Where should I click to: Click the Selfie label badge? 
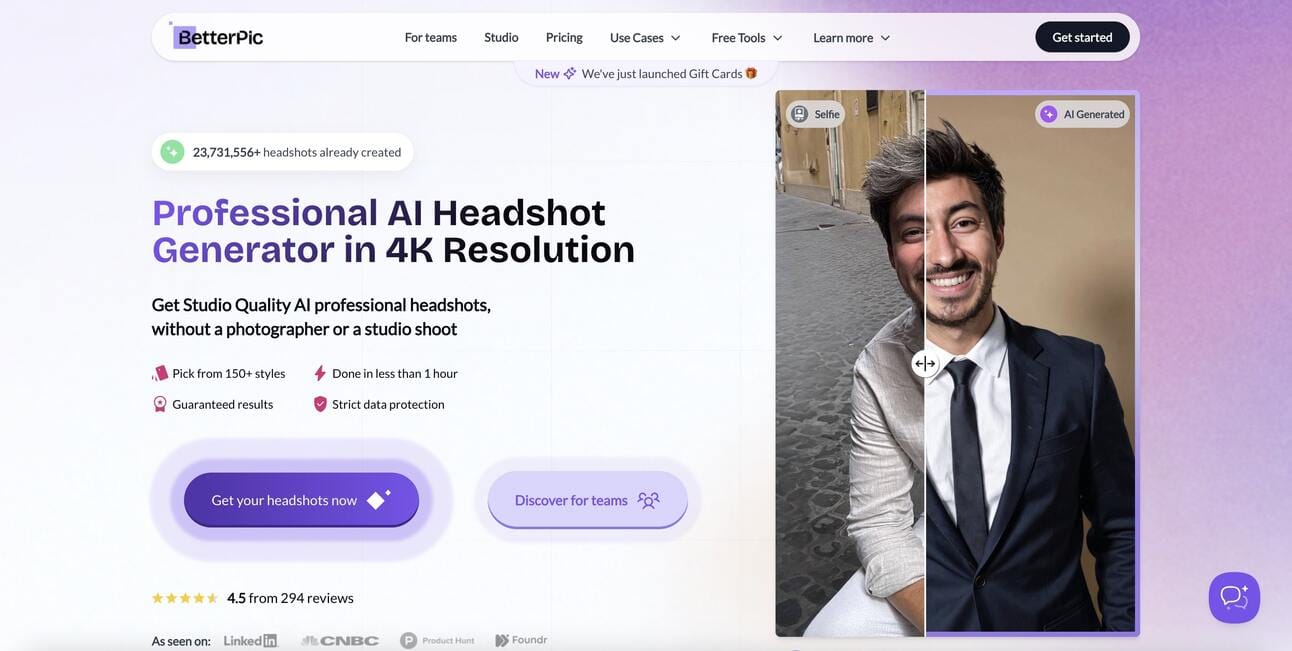coord(815,114)
